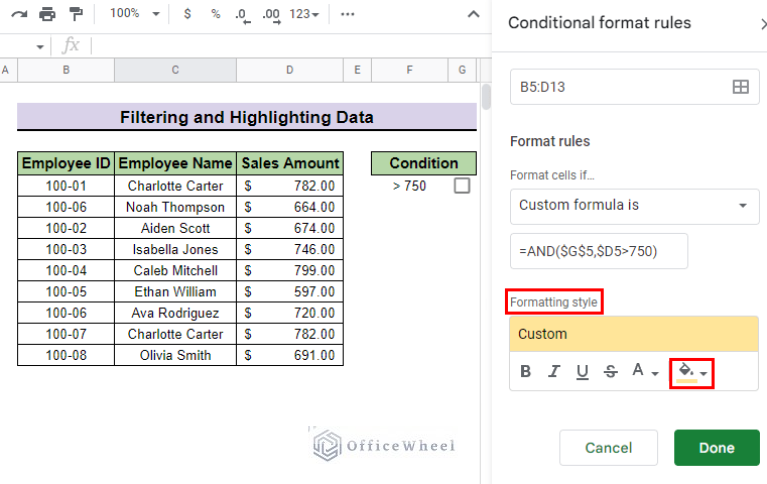The height and width of the screenshot is (484, 767).
Task: Select the paint format tool
Action: [76, 14]
